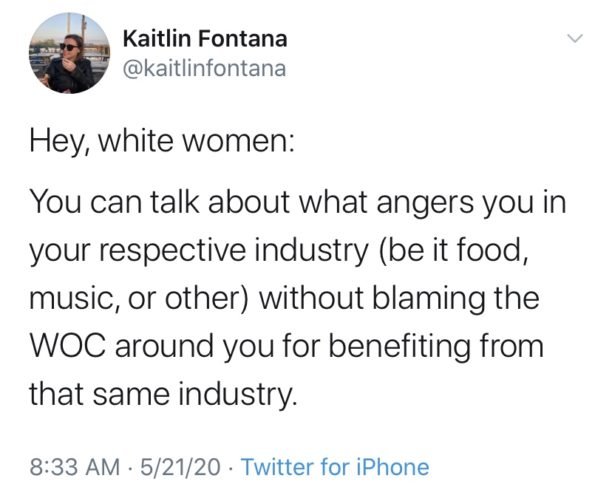Click the dot separator between time and date

tap(130, 467)
